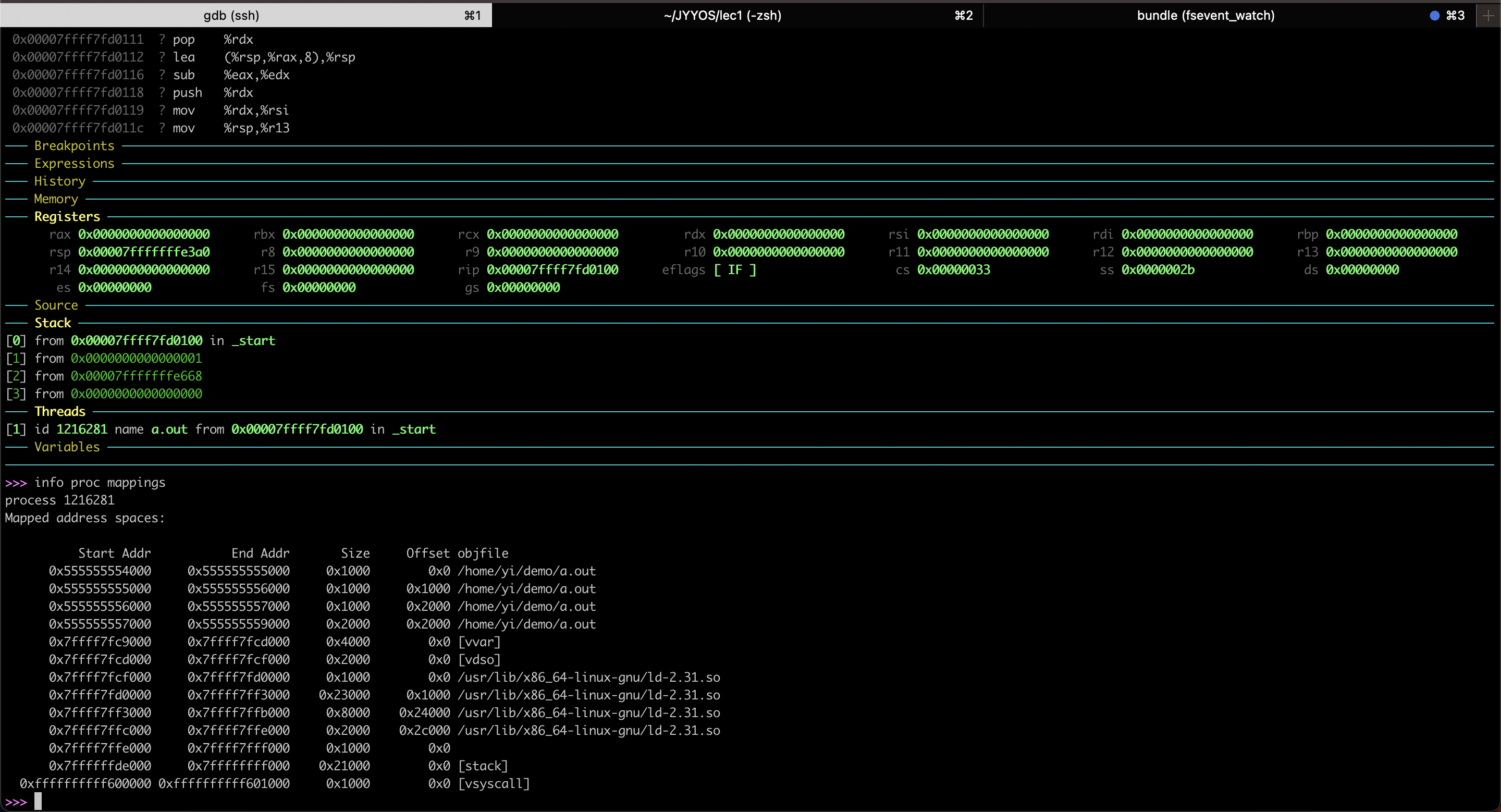The width and height of the screenshot is (1501, 812).
Task: Click start address 0x555555554000
Action: (100, 571)
